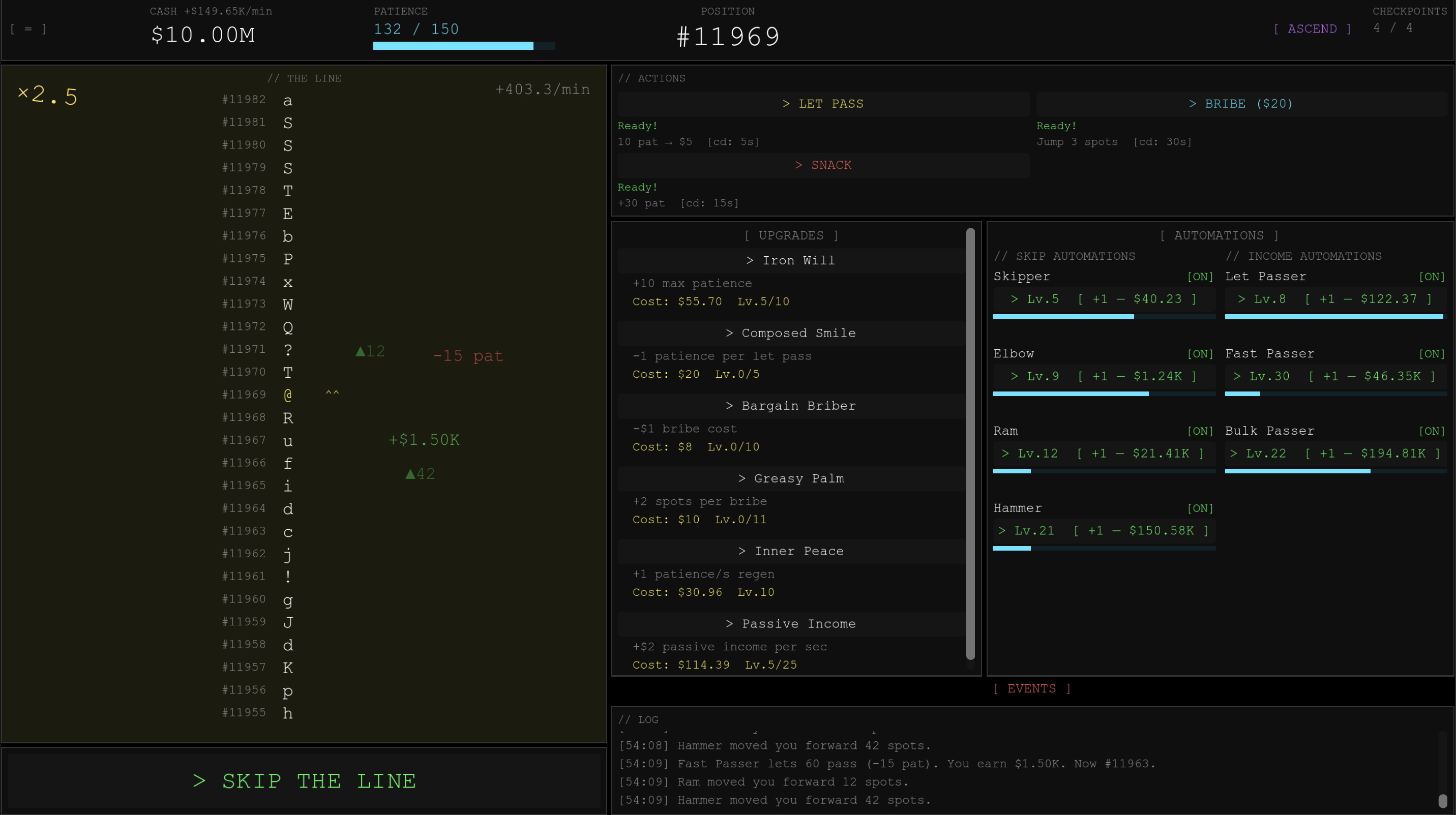
Task: Click '+30 pat [cd: 15s]' description
Action: (678, 203)
